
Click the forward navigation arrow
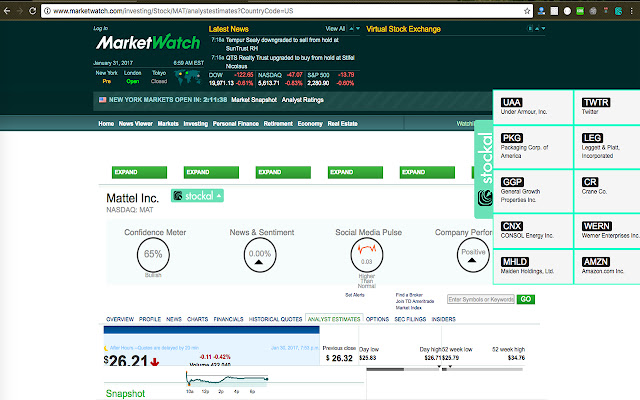pos(19,11)
